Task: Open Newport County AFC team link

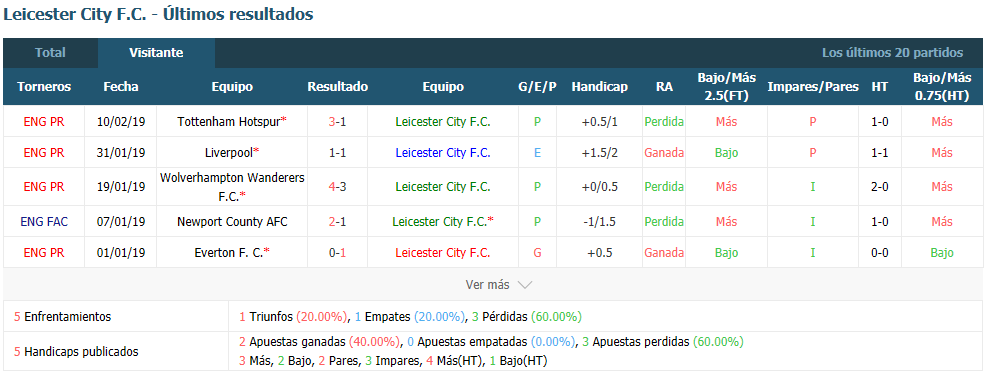Action: (x=232, y=222)
